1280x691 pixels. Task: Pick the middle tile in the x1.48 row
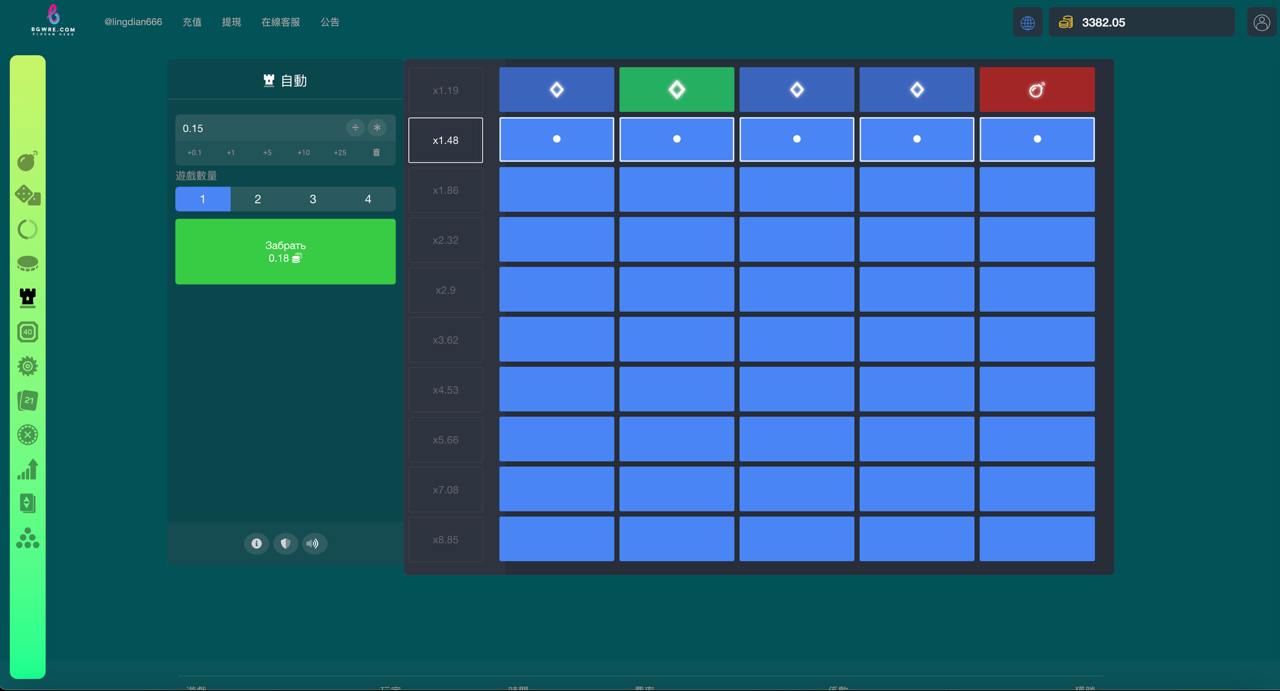pyautogui.click(x=796, y=139)
